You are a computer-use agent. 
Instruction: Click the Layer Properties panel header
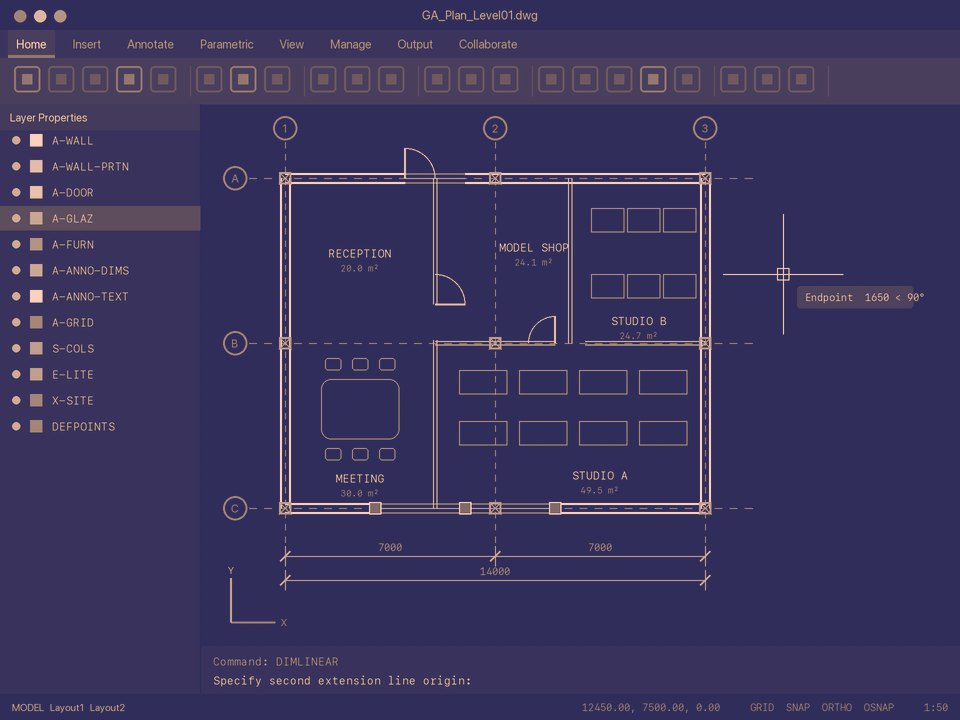pos(100,118)
